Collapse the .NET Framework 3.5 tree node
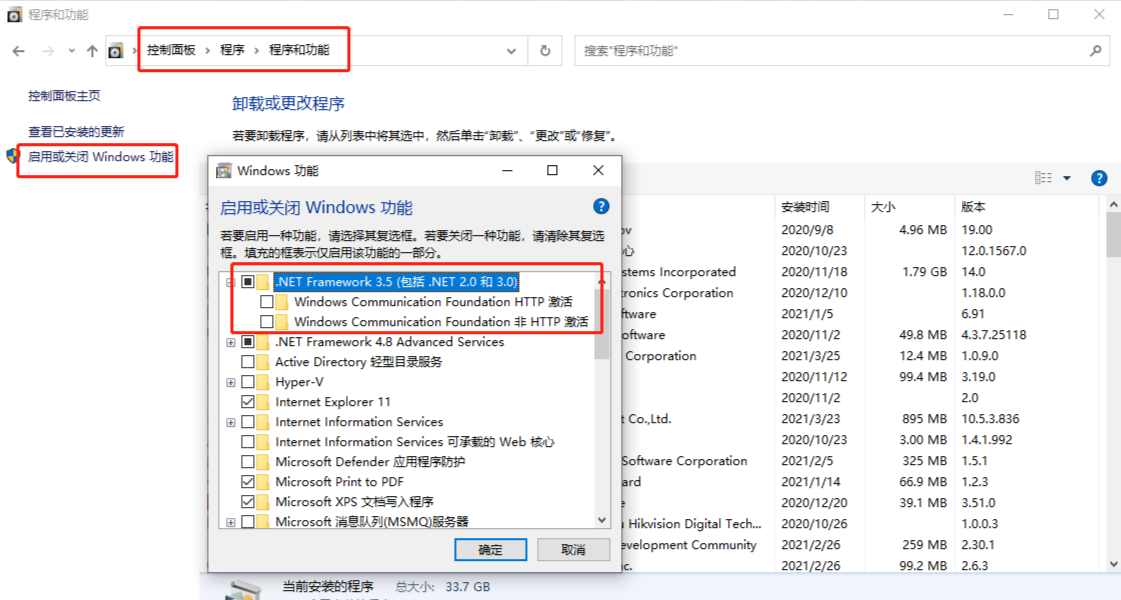Viewport: 1121px width, 600px height. point(230,282)
